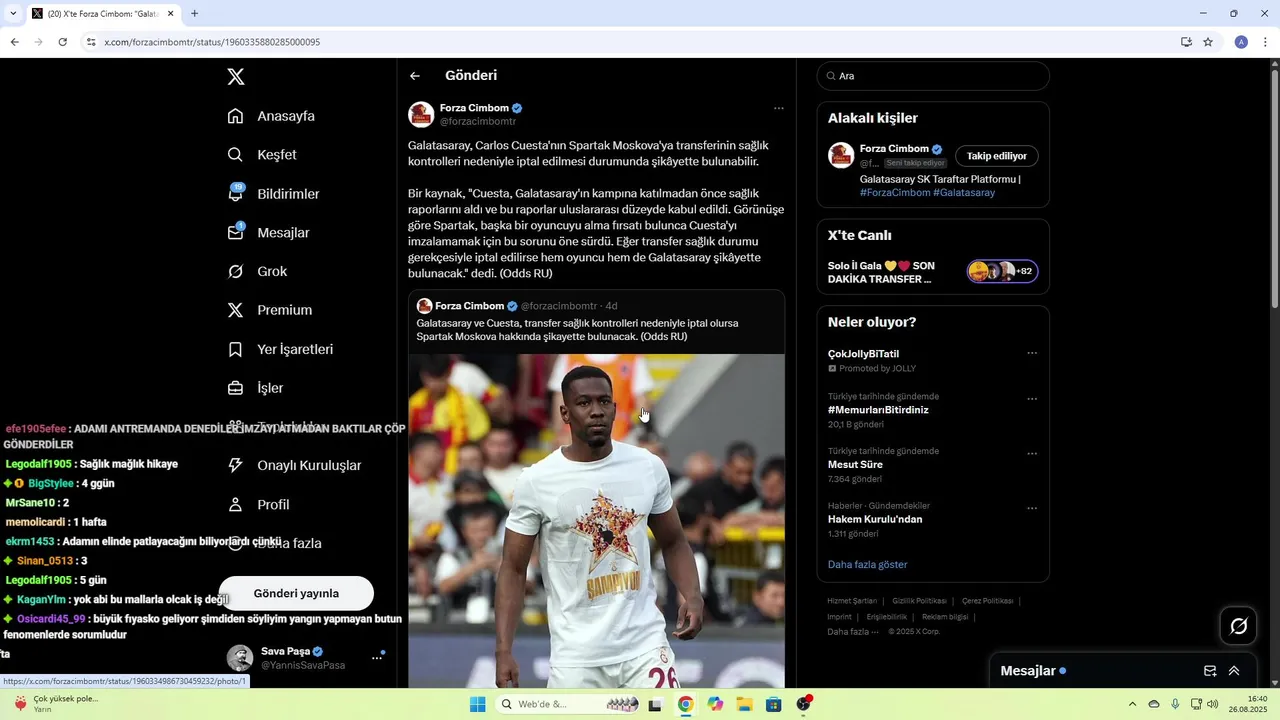Viewport: 1280px width, 720px height.
Task: Toggle the Takip ediliyor follow button
Action: click(x=997, y=156)
